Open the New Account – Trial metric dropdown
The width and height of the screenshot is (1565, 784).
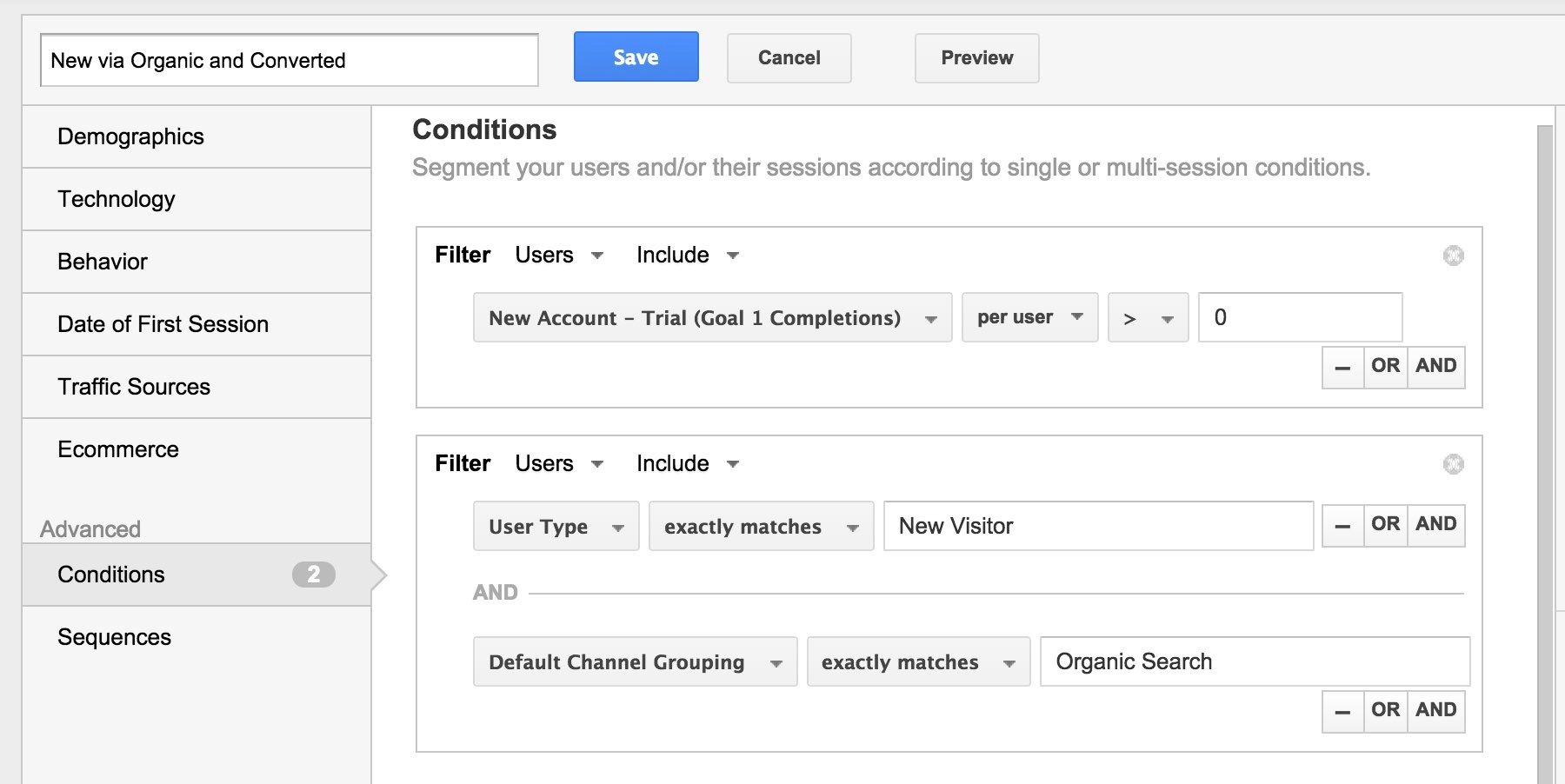(x=712, y=318)
